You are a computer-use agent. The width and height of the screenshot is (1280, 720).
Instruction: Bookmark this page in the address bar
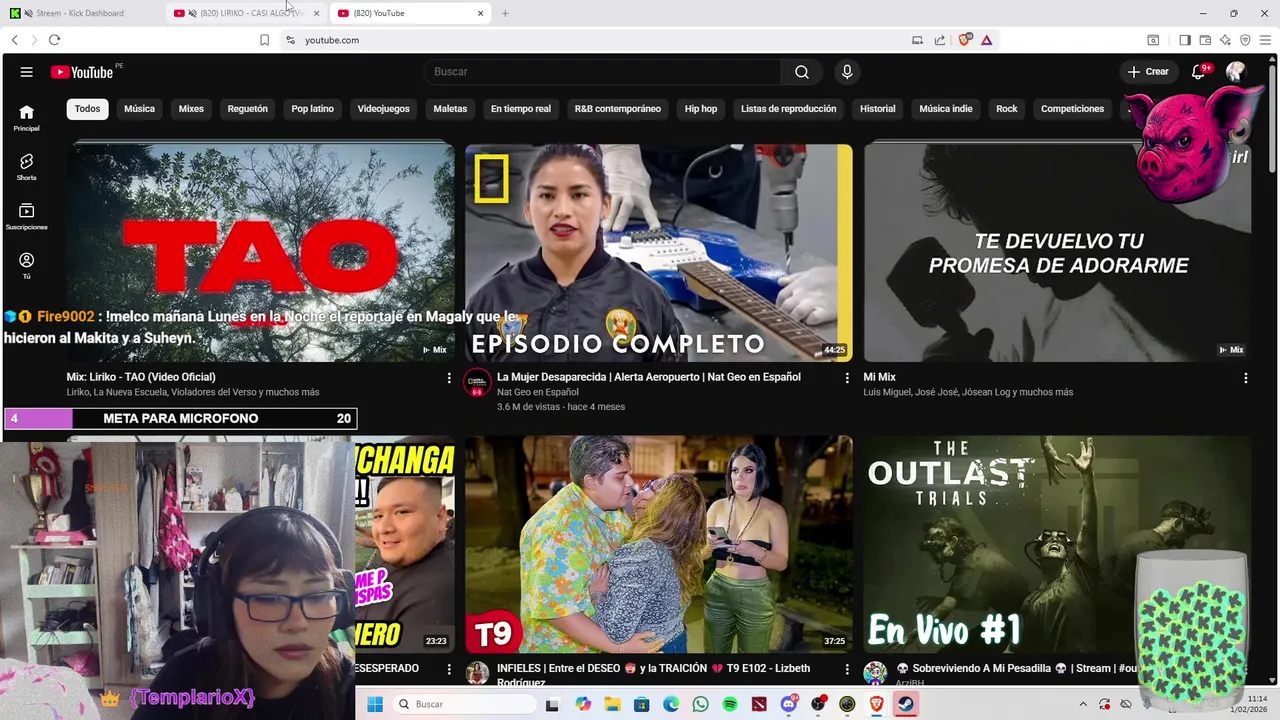click(264, 40)
